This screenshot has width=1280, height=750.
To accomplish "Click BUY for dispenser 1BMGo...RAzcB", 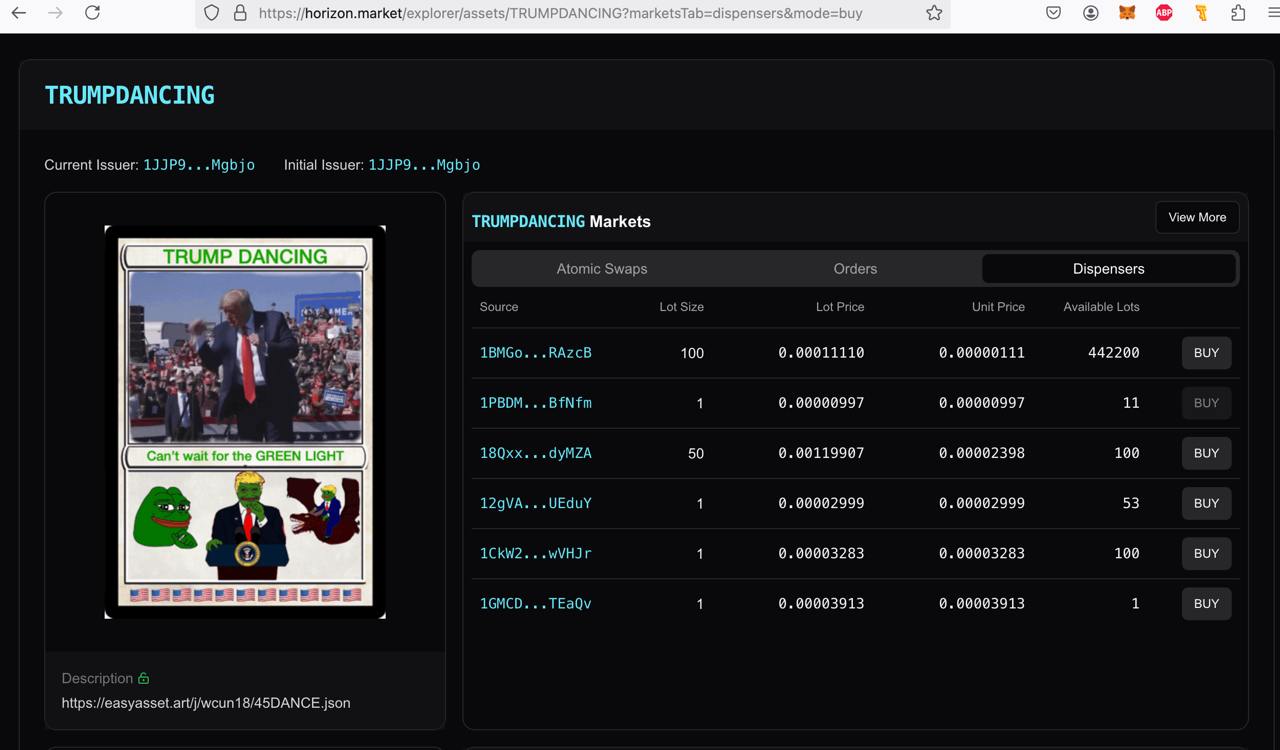I will [x=1206, y=353].
